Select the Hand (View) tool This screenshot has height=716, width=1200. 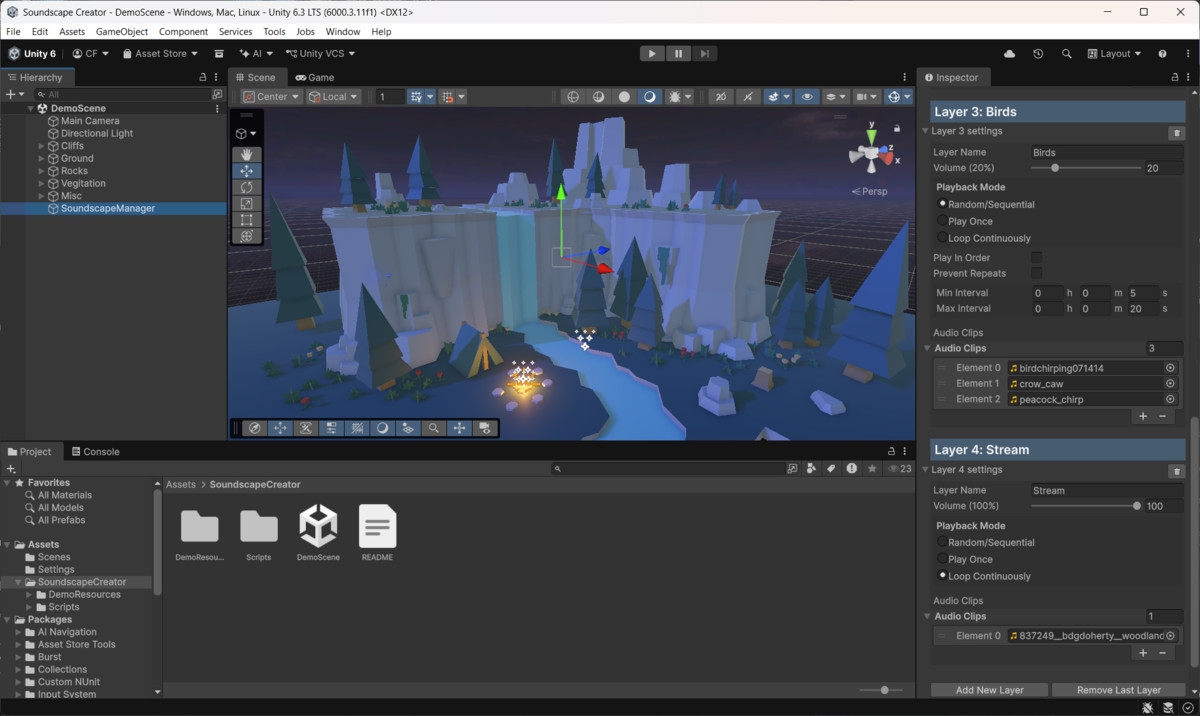247,155
